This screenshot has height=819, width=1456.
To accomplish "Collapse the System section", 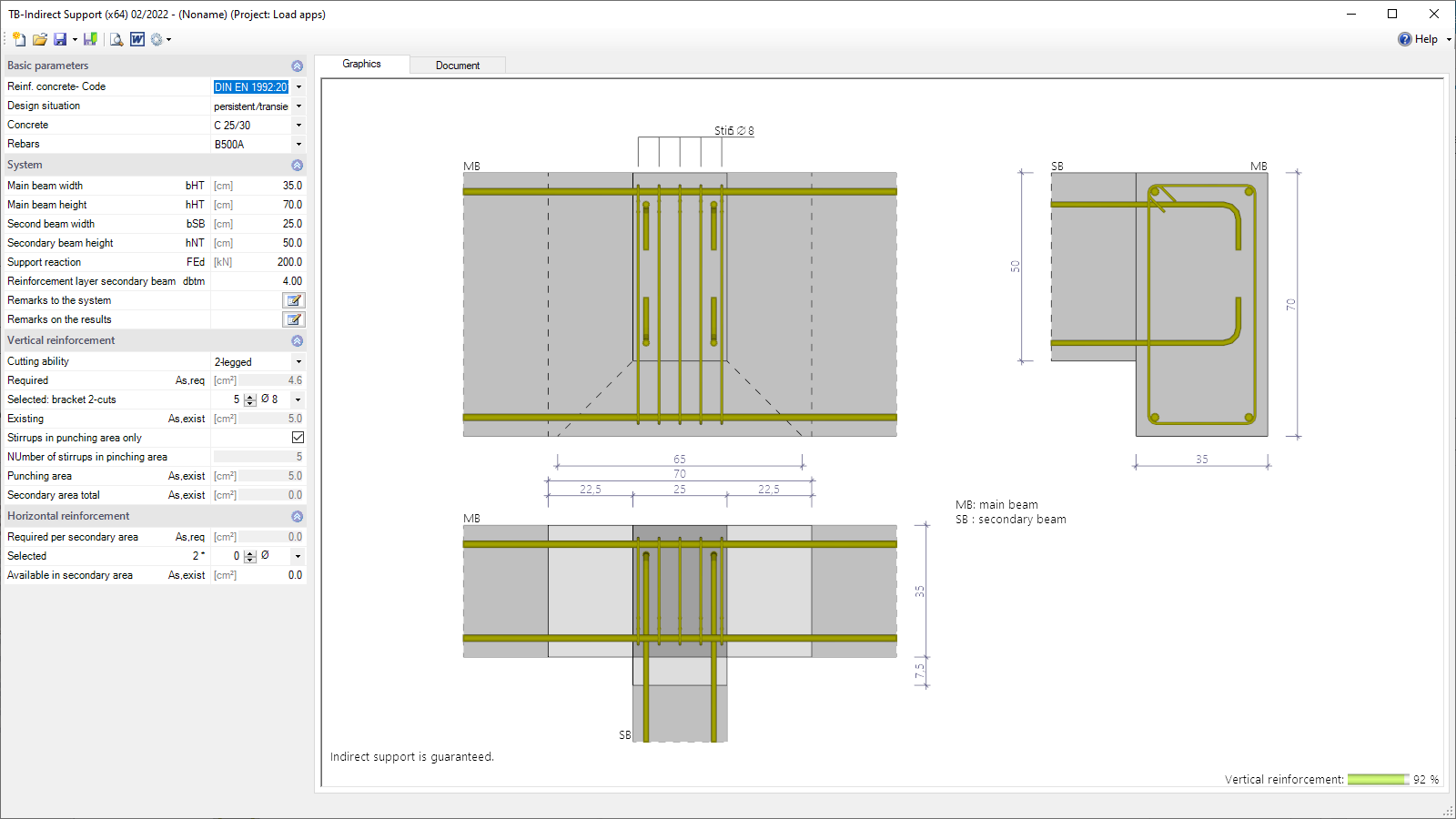I will point(297,165).
